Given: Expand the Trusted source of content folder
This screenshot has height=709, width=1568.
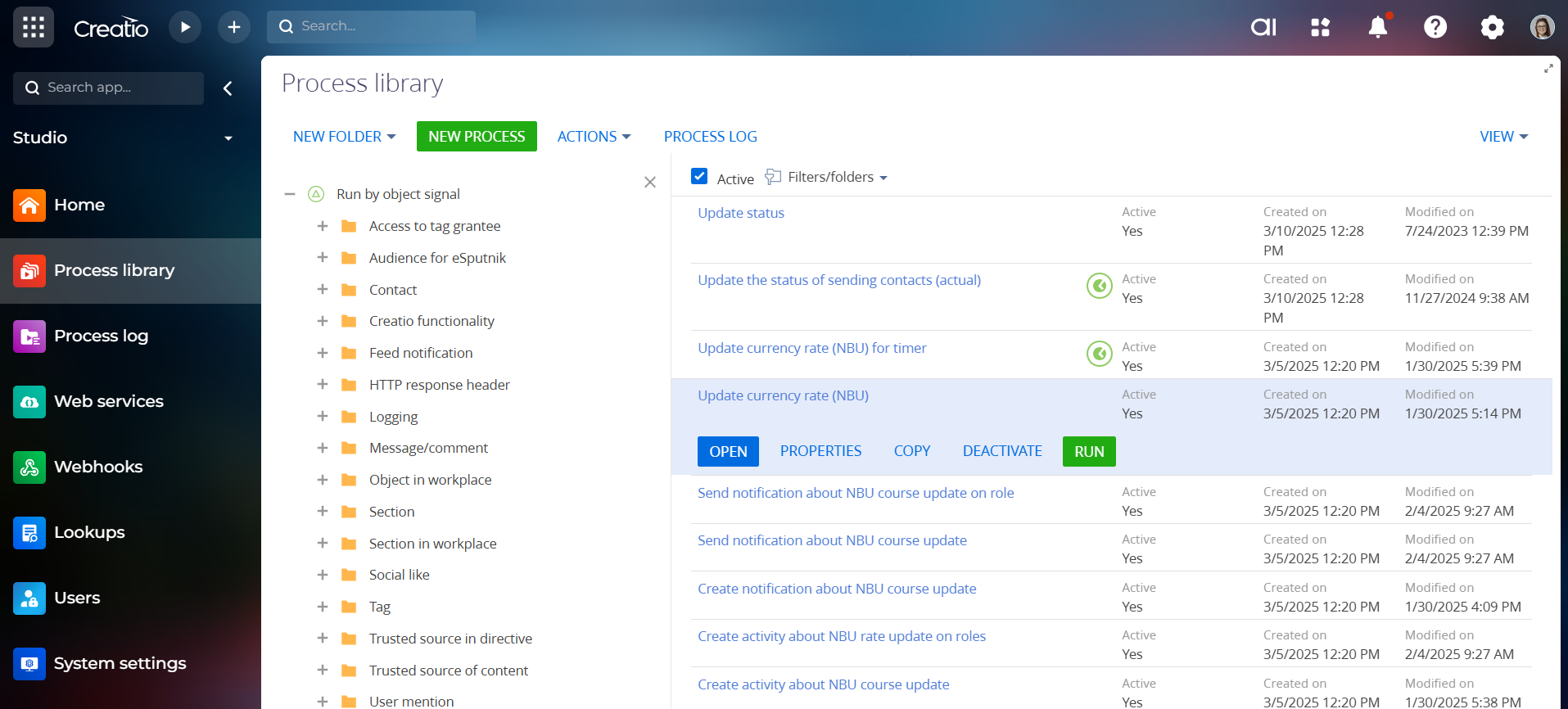Looking at the screenshot, I should (323, 671).
